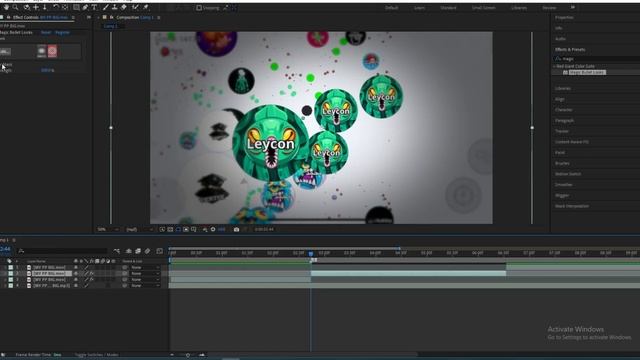640x360 pixels.
Task: Select the Eraser tool
Action: (124, 7)
